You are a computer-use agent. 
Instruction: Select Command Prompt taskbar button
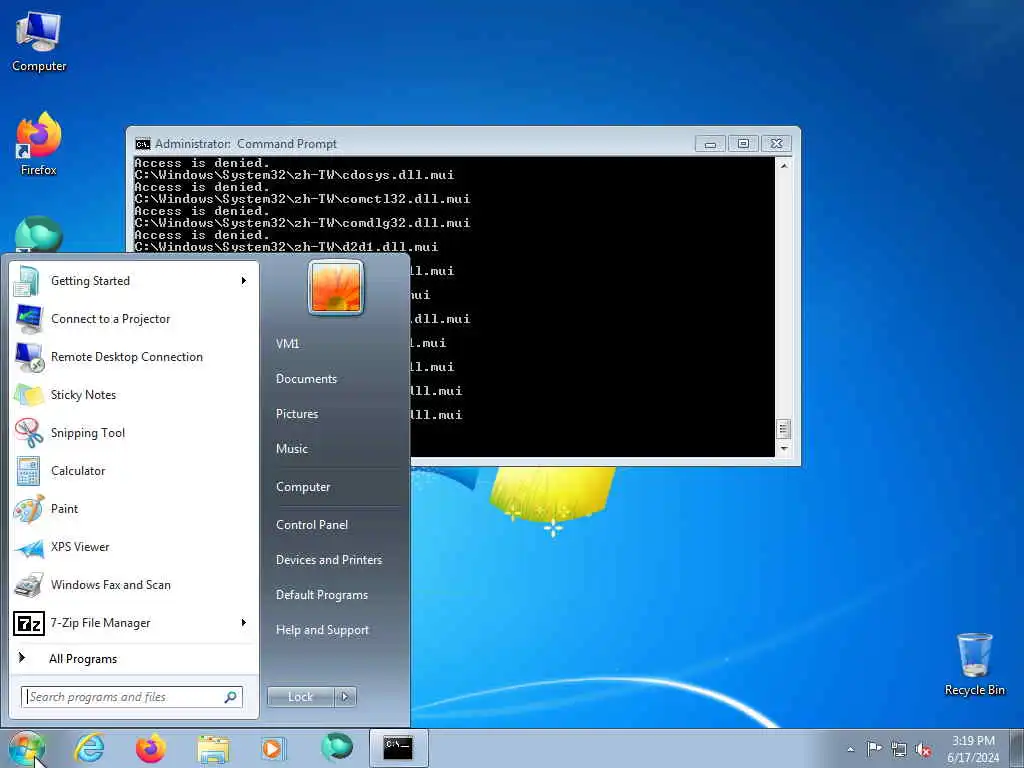398,748
